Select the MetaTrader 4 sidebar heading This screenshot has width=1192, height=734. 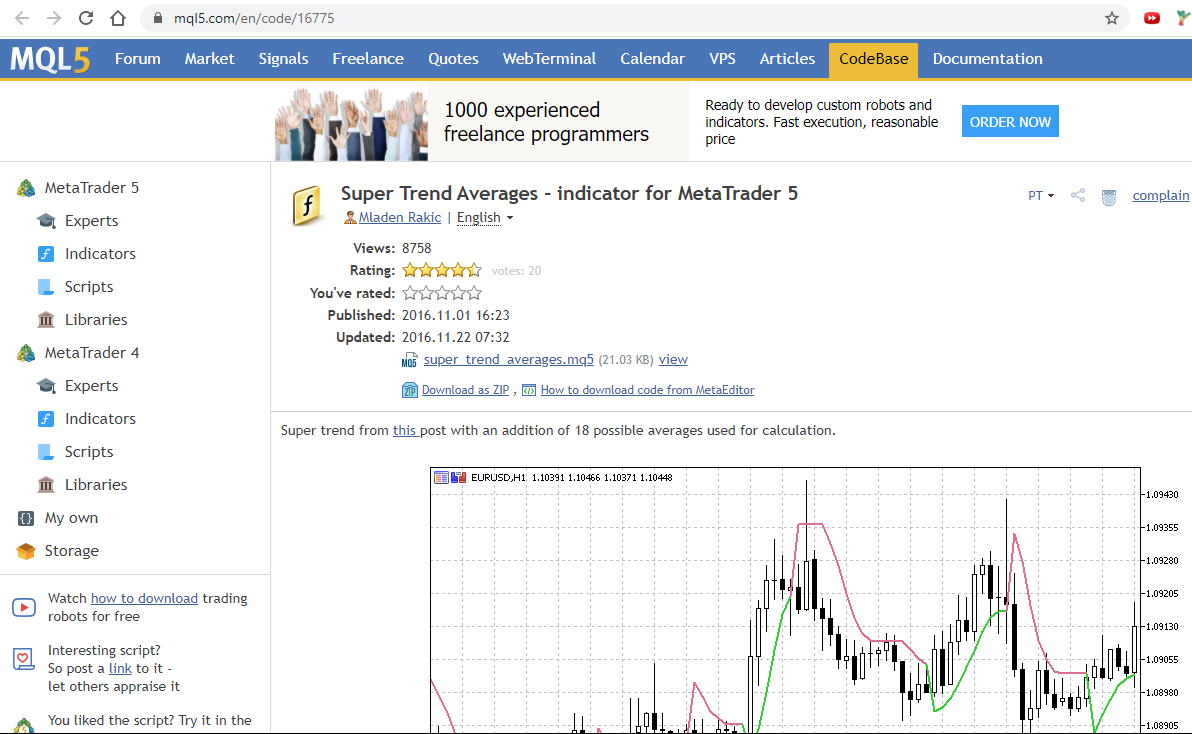tap(92, 353)
